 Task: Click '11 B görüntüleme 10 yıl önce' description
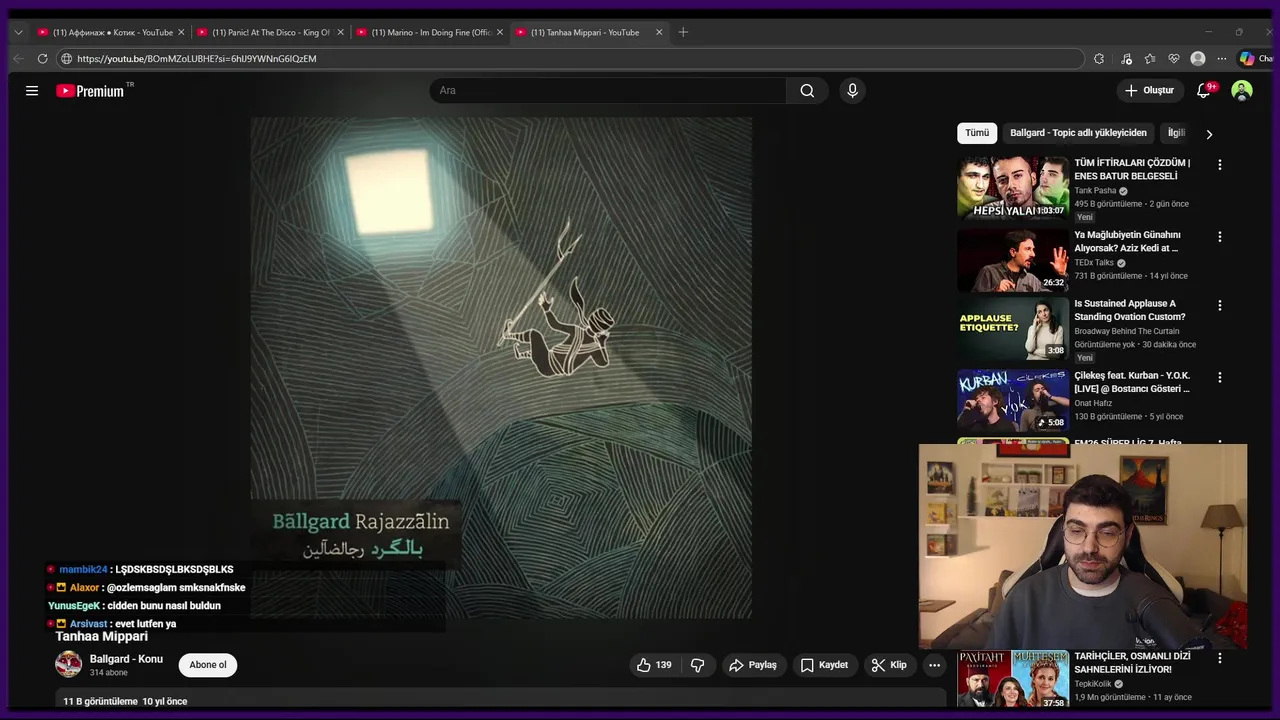click(125, 702)
